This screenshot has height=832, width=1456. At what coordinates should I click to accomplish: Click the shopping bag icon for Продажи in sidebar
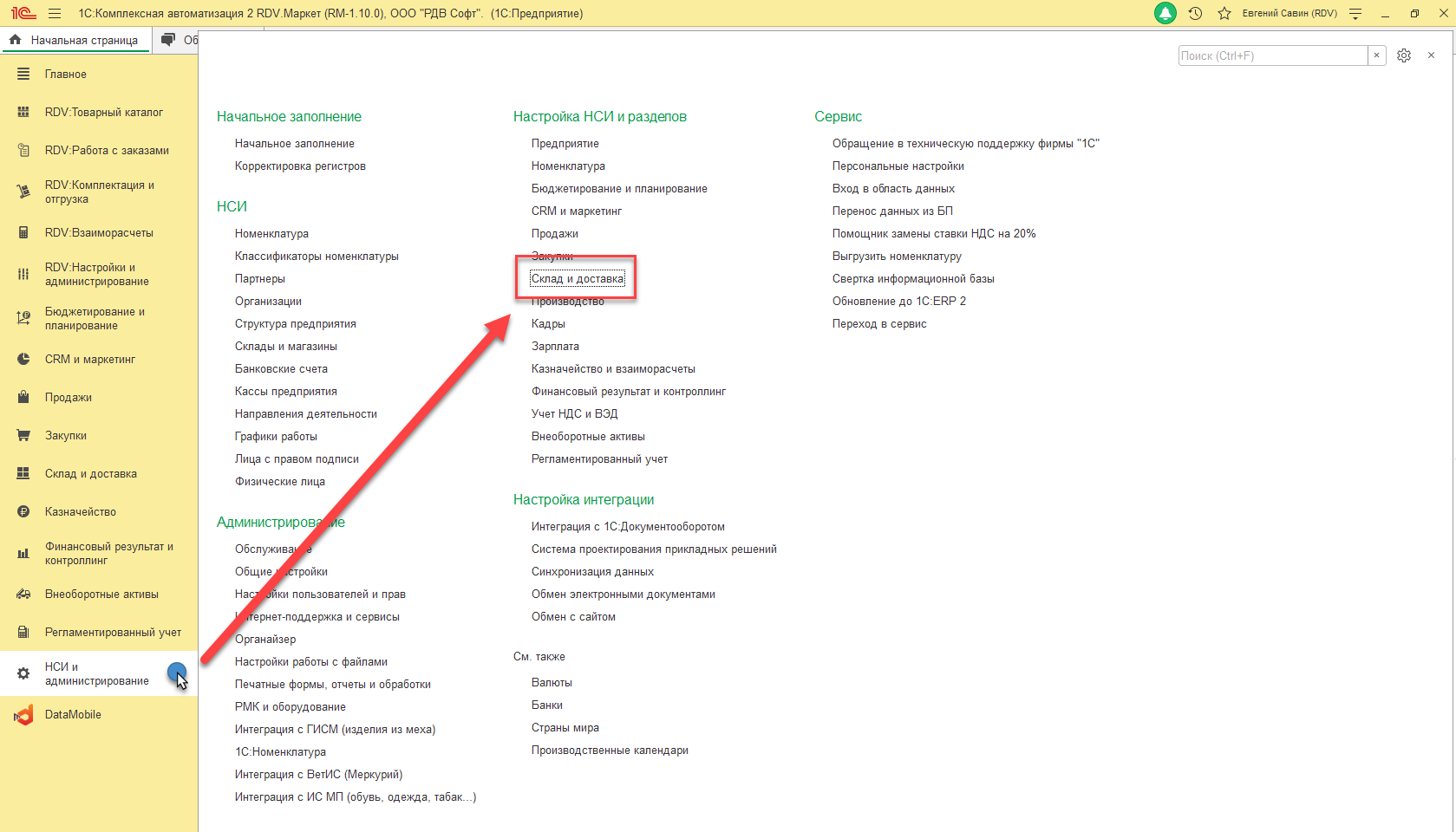pyautogui.click(x=23, y=398)
